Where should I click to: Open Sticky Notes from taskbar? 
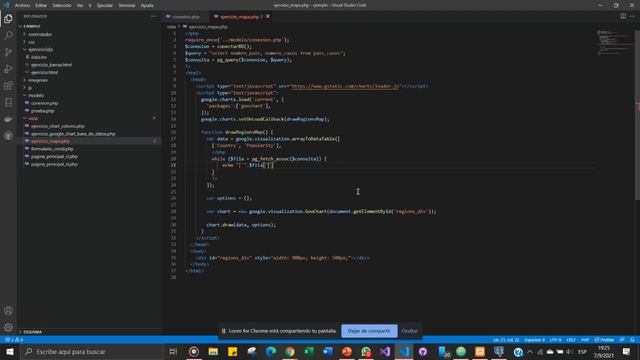tap(232, 351)
